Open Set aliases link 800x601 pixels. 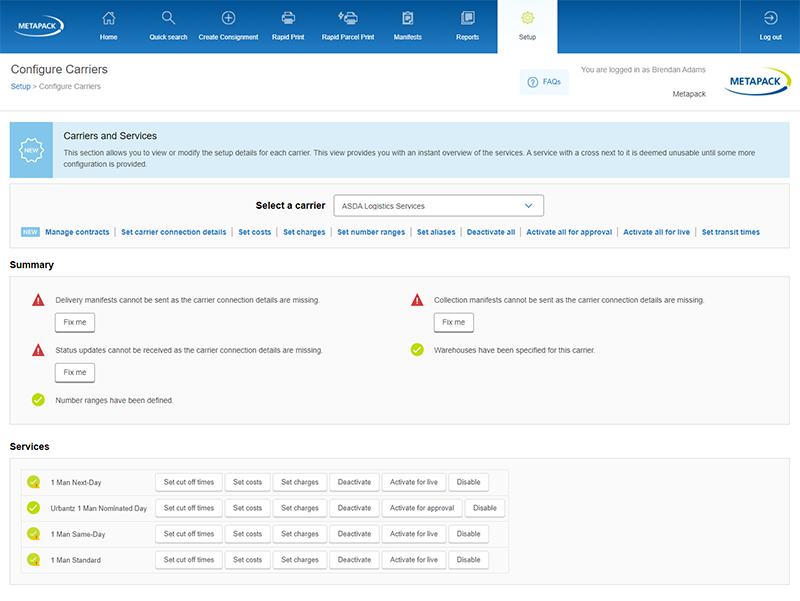click(x=436, y=232)
